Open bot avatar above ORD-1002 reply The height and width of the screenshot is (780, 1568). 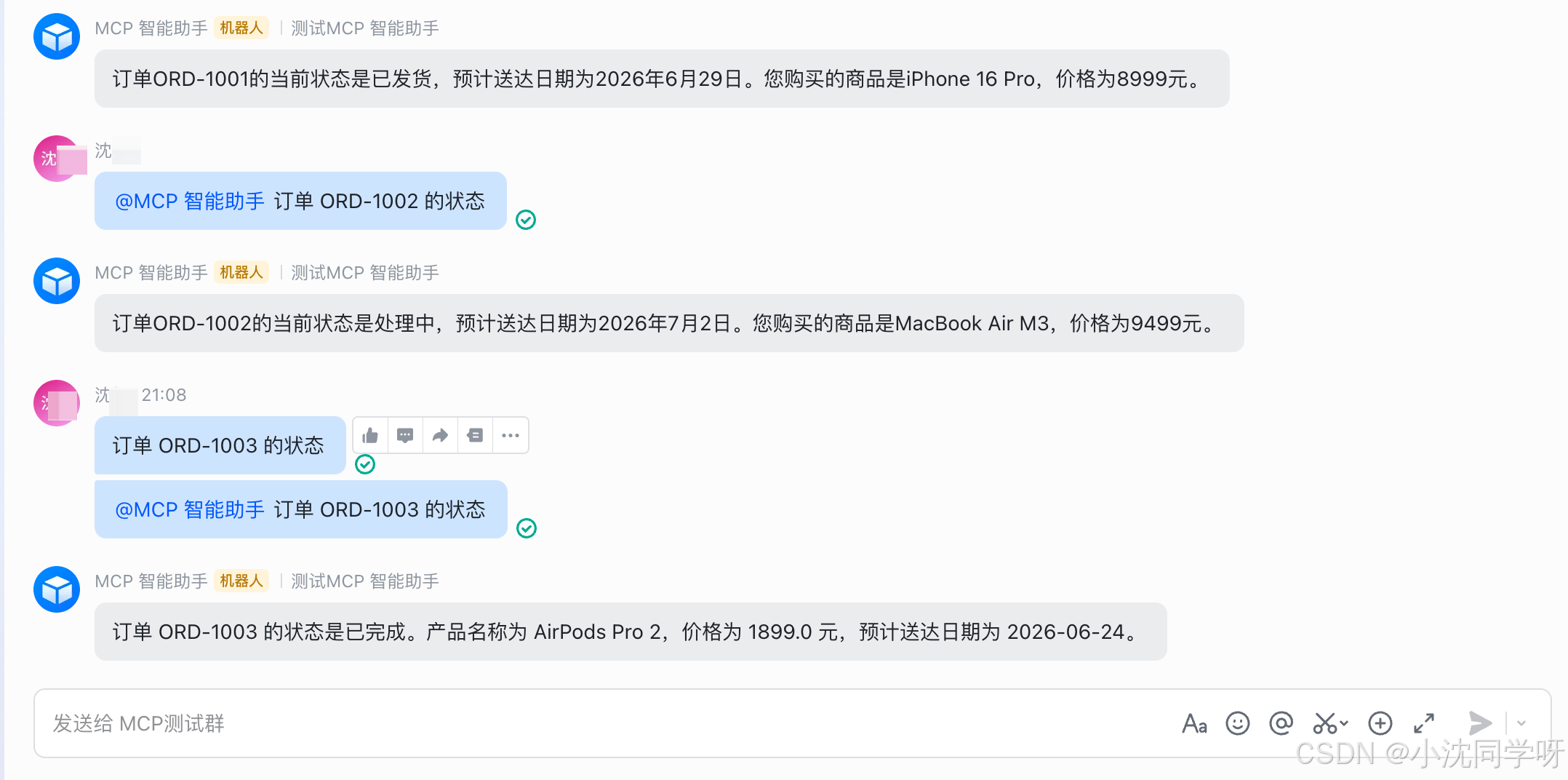[57, 281]
